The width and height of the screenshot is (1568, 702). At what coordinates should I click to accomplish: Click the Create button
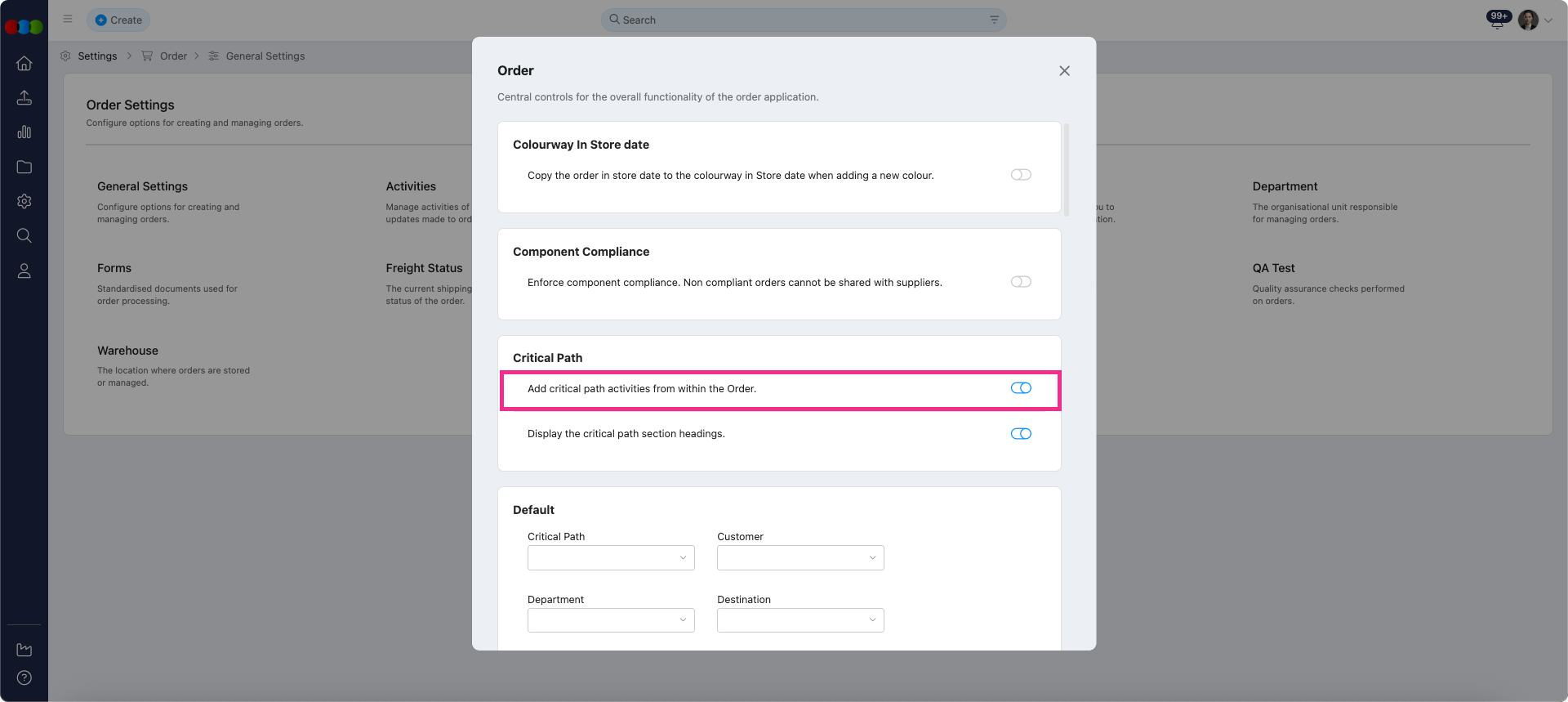pos(118,20)
